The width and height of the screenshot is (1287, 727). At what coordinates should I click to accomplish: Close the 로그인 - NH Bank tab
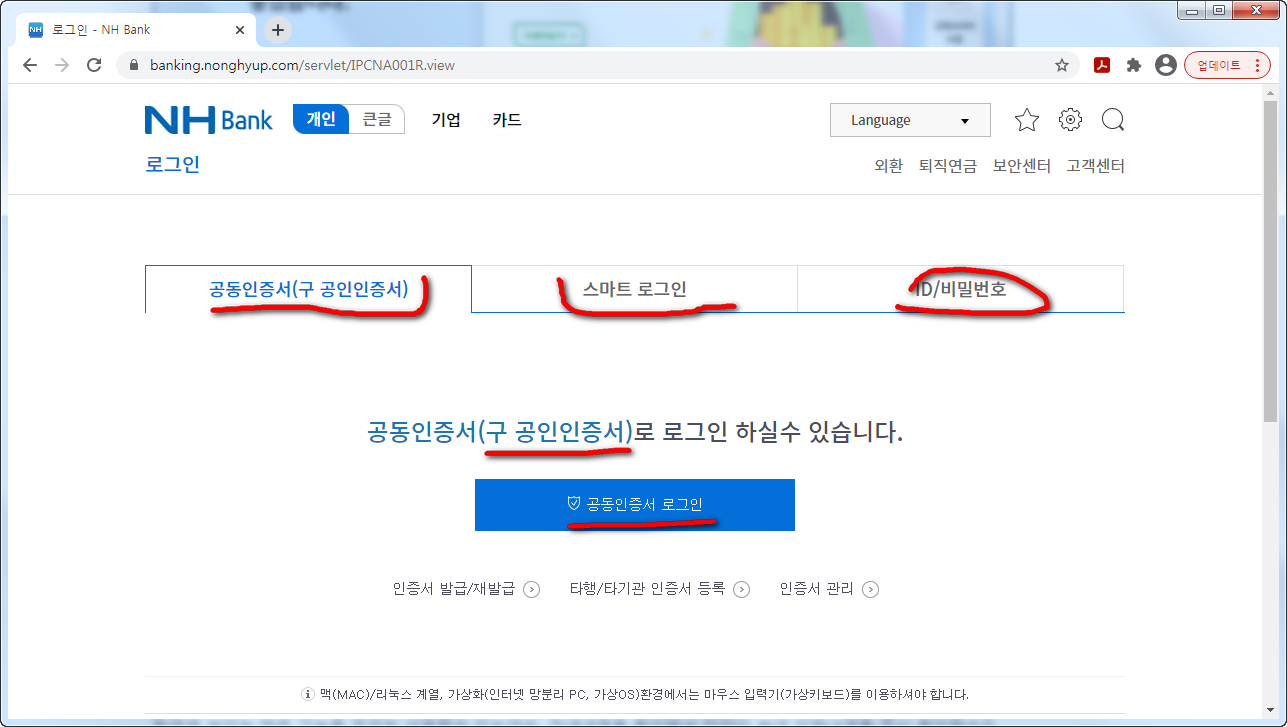tap(238, 30)
